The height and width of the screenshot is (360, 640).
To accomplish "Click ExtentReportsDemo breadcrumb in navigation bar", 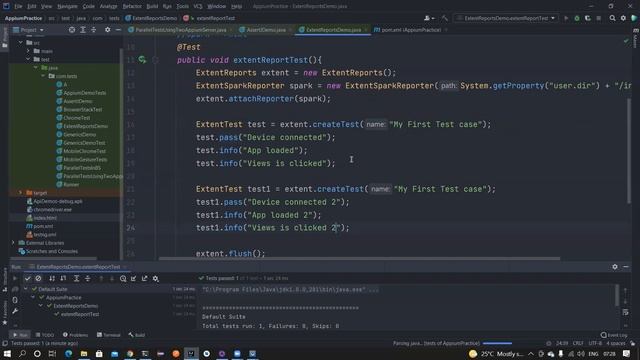I will [x=151, y=18].
